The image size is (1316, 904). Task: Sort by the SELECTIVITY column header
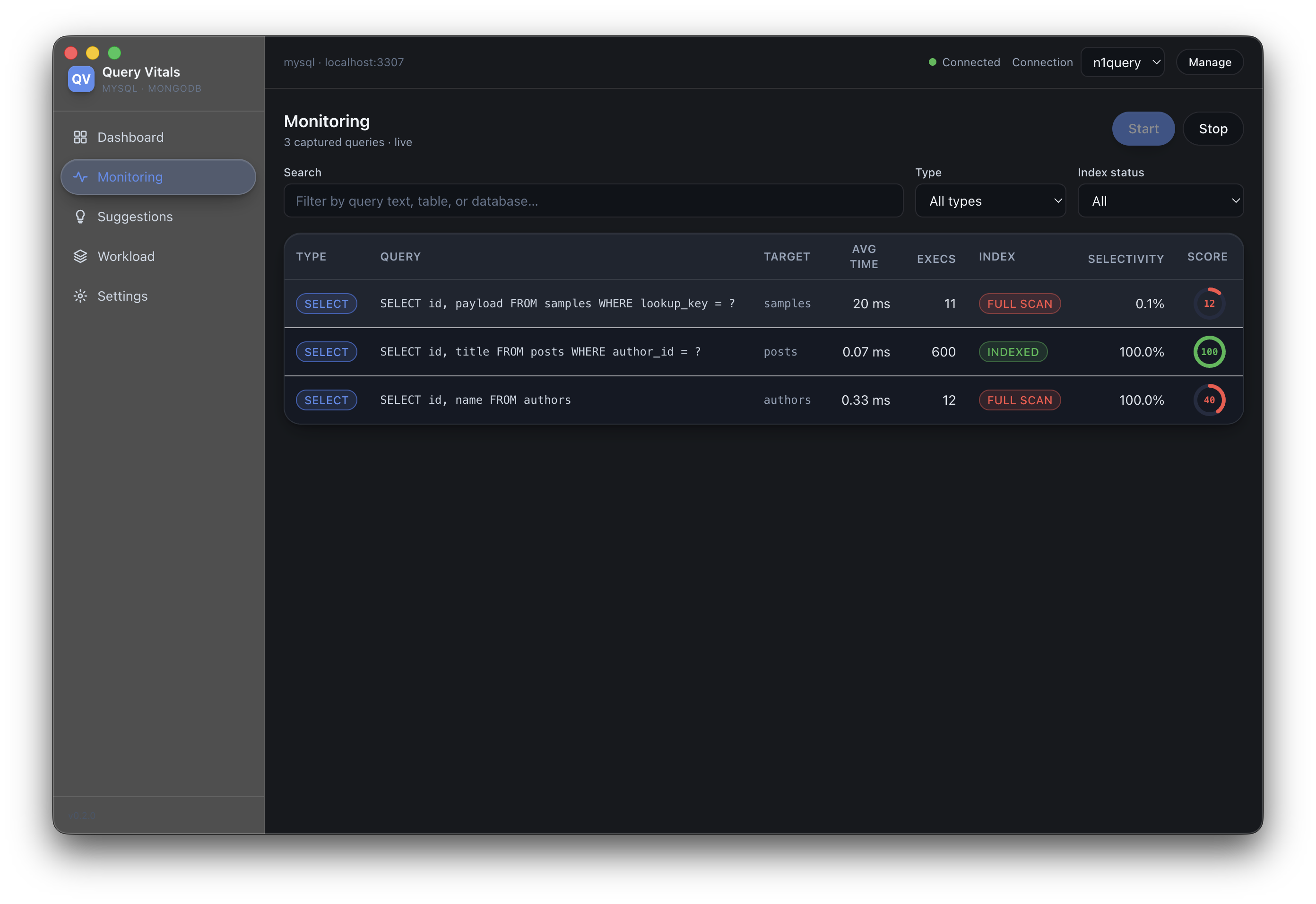tap(1126, 259)
